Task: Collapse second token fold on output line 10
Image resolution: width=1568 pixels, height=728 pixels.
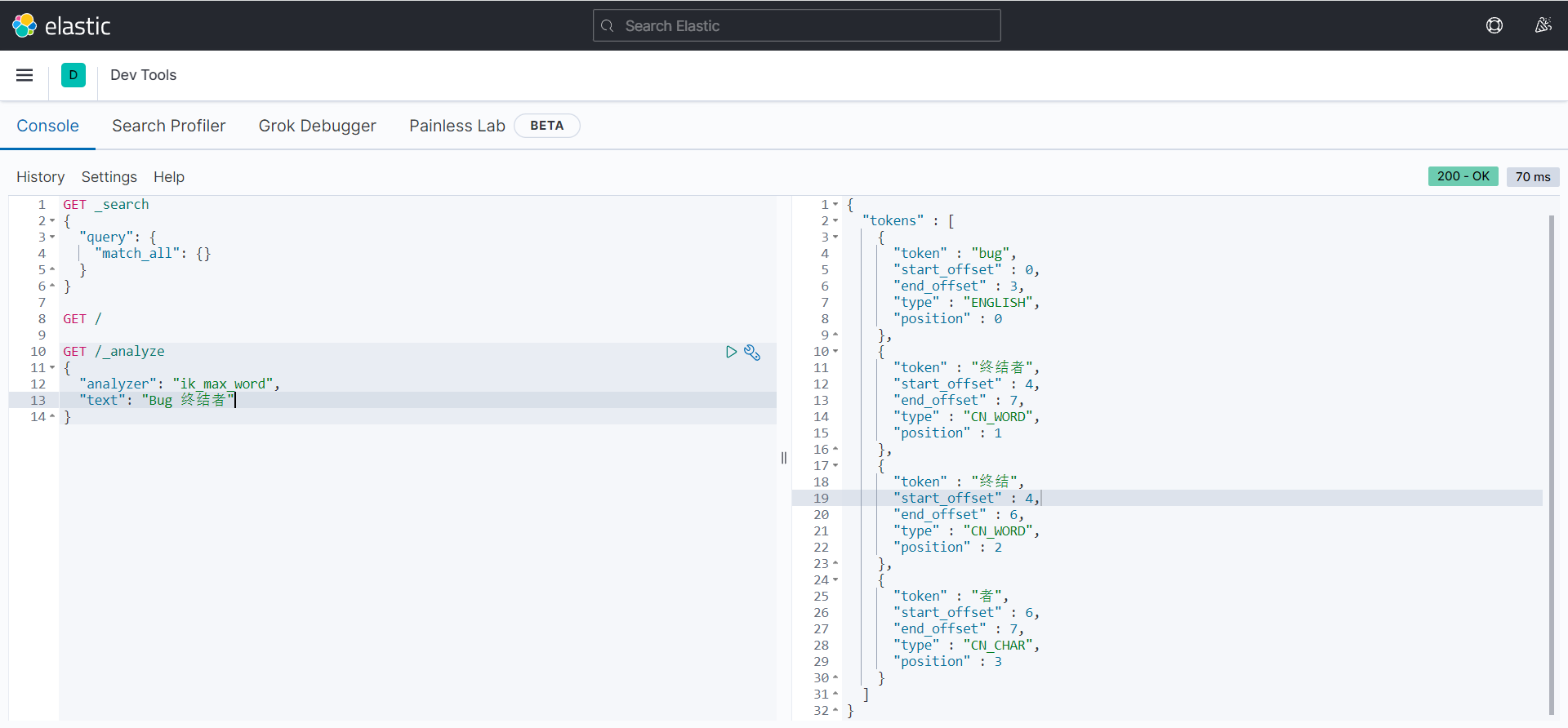Action: (x=835, y=352)
